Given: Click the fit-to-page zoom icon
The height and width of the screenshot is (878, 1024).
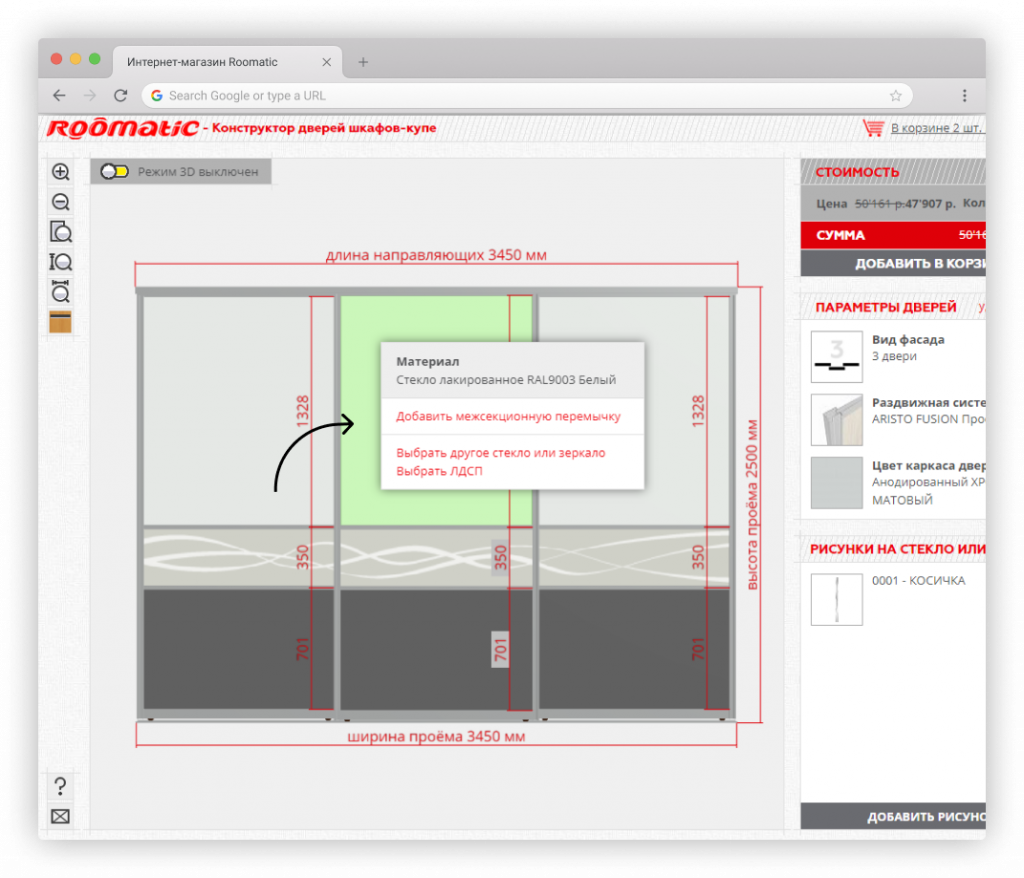Looking at the screenshot, I should click(61, 232).
